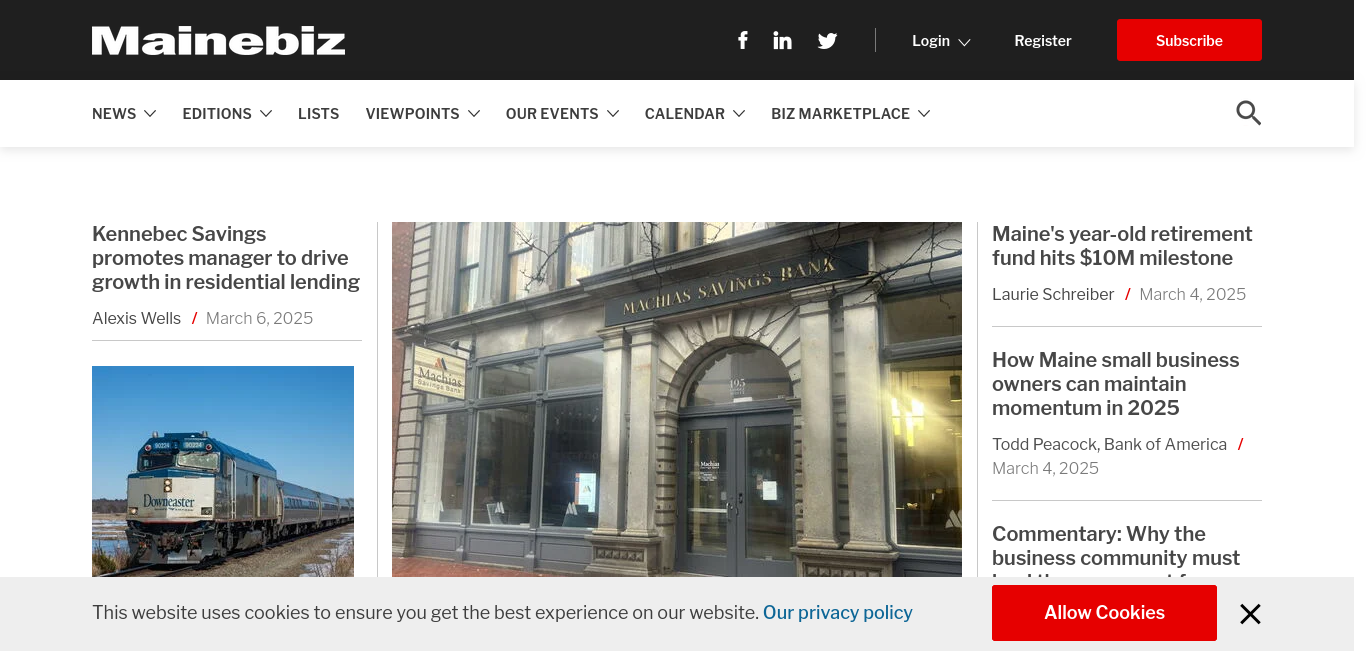Open the Biz Marketplace dropdown

[x=851, y=114]
